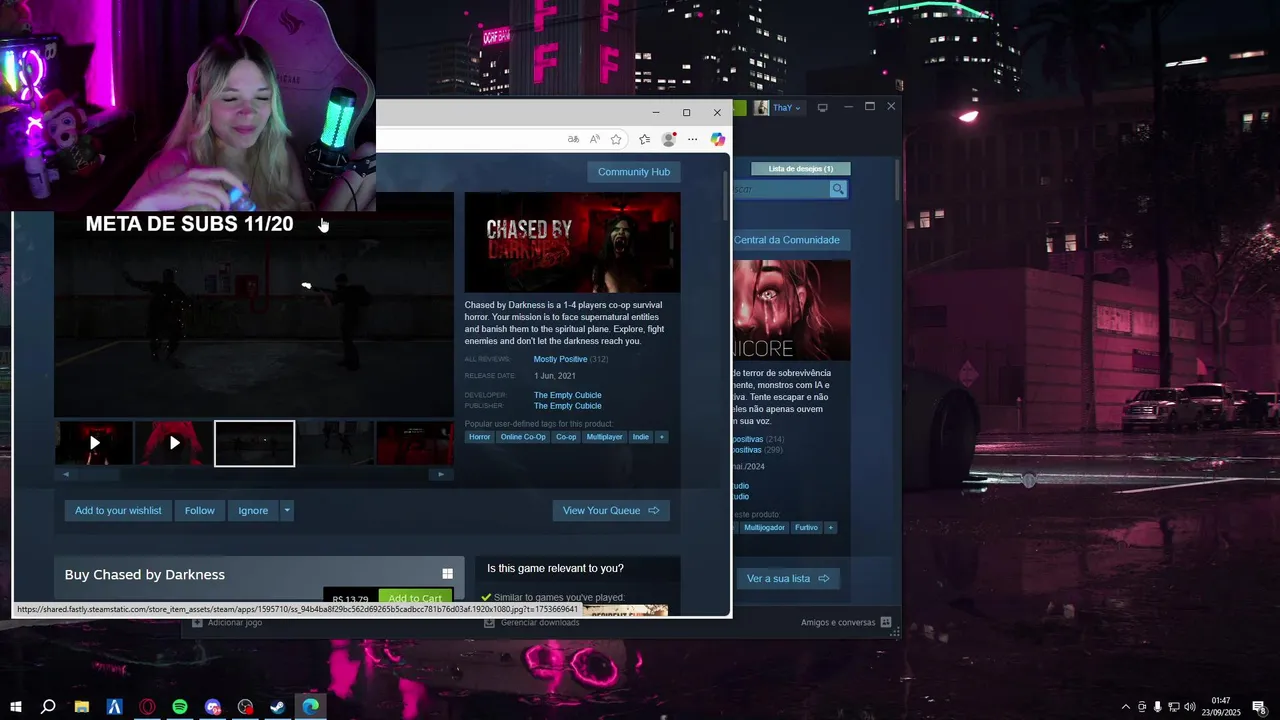Screen dimensions: 1280x720
Task: Expand the Ignore options dropdown arrow
Action: coord(287,510)
